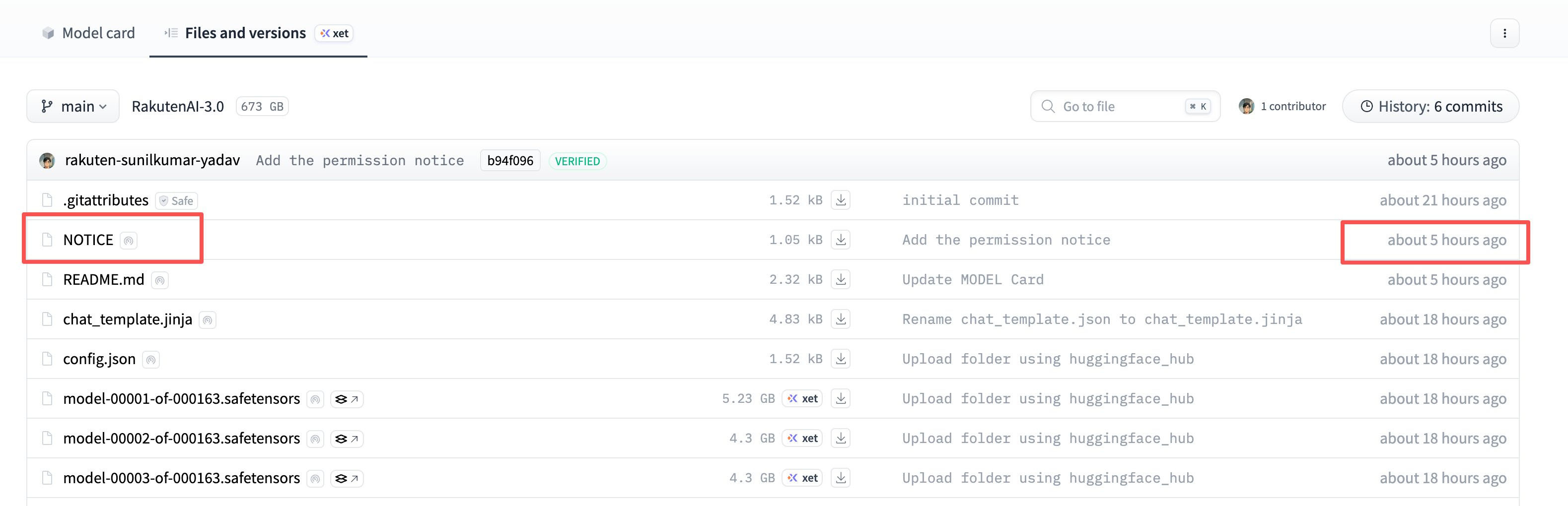Open History: 6 commits
1568x506 pixels.
pos(1431,107)
